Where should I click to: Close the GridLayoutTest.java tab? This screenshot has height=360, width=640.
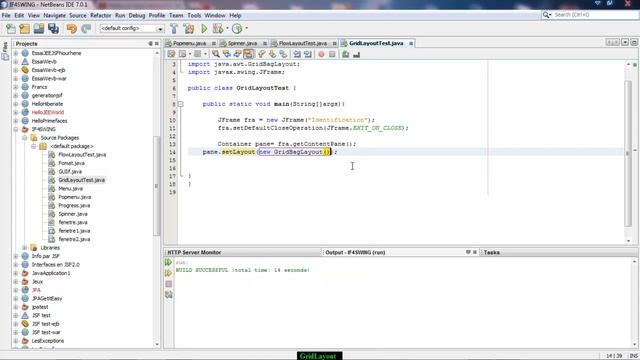click(x=411, y=43)
